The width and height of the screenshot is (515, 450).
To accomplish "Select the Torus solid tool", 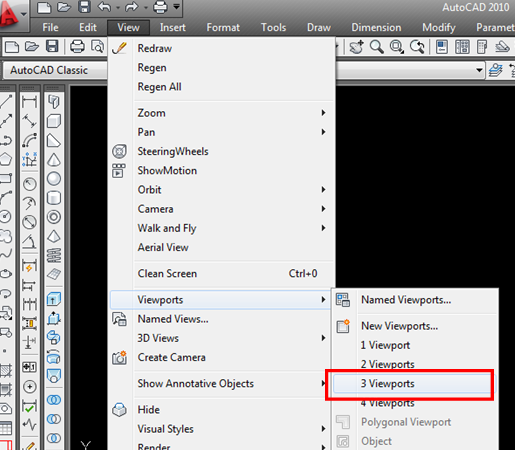I will tap(54, 217).
